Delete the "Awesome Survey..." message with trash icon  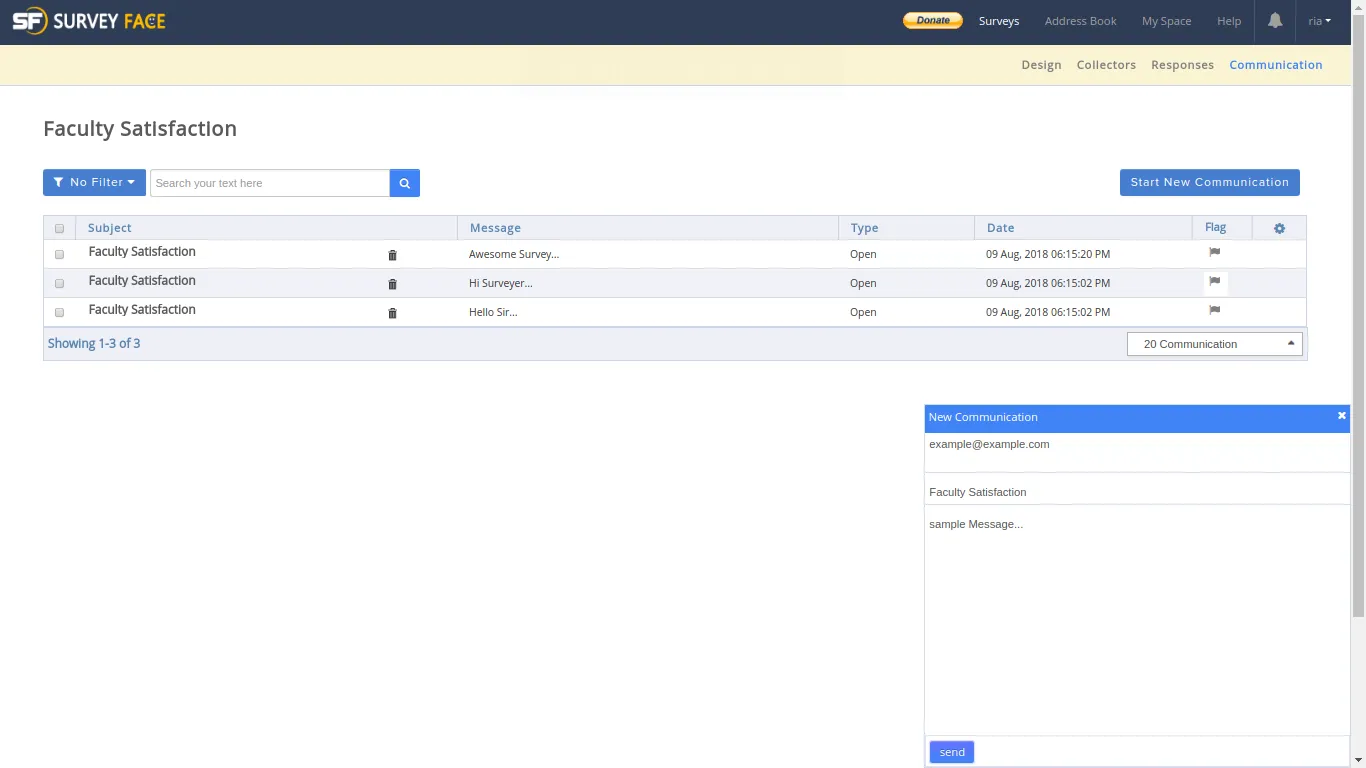pos(392,255)
